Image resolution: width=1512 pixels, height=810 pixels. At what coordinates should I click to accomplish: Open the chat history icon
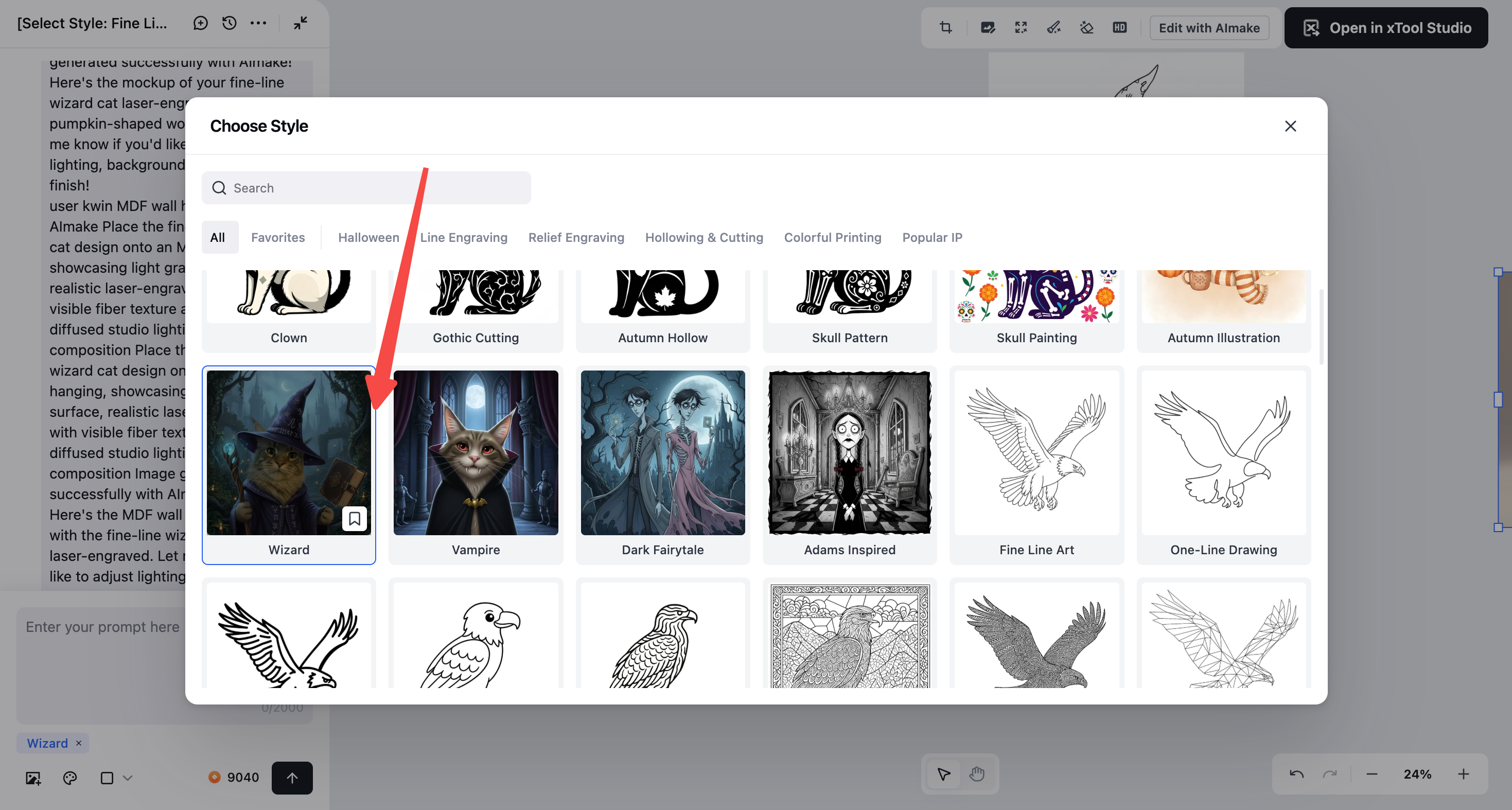[229, 23]
